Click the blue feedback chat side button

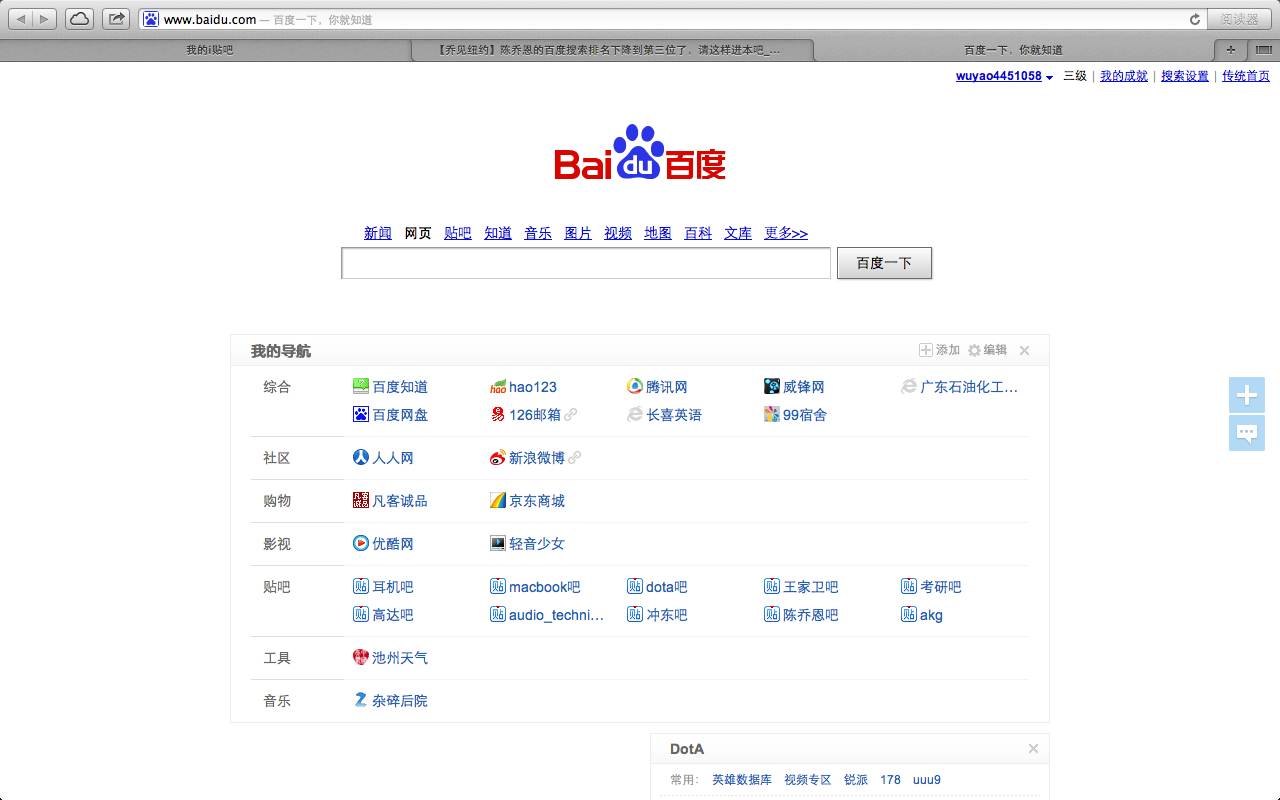[x=1247, y=433]
